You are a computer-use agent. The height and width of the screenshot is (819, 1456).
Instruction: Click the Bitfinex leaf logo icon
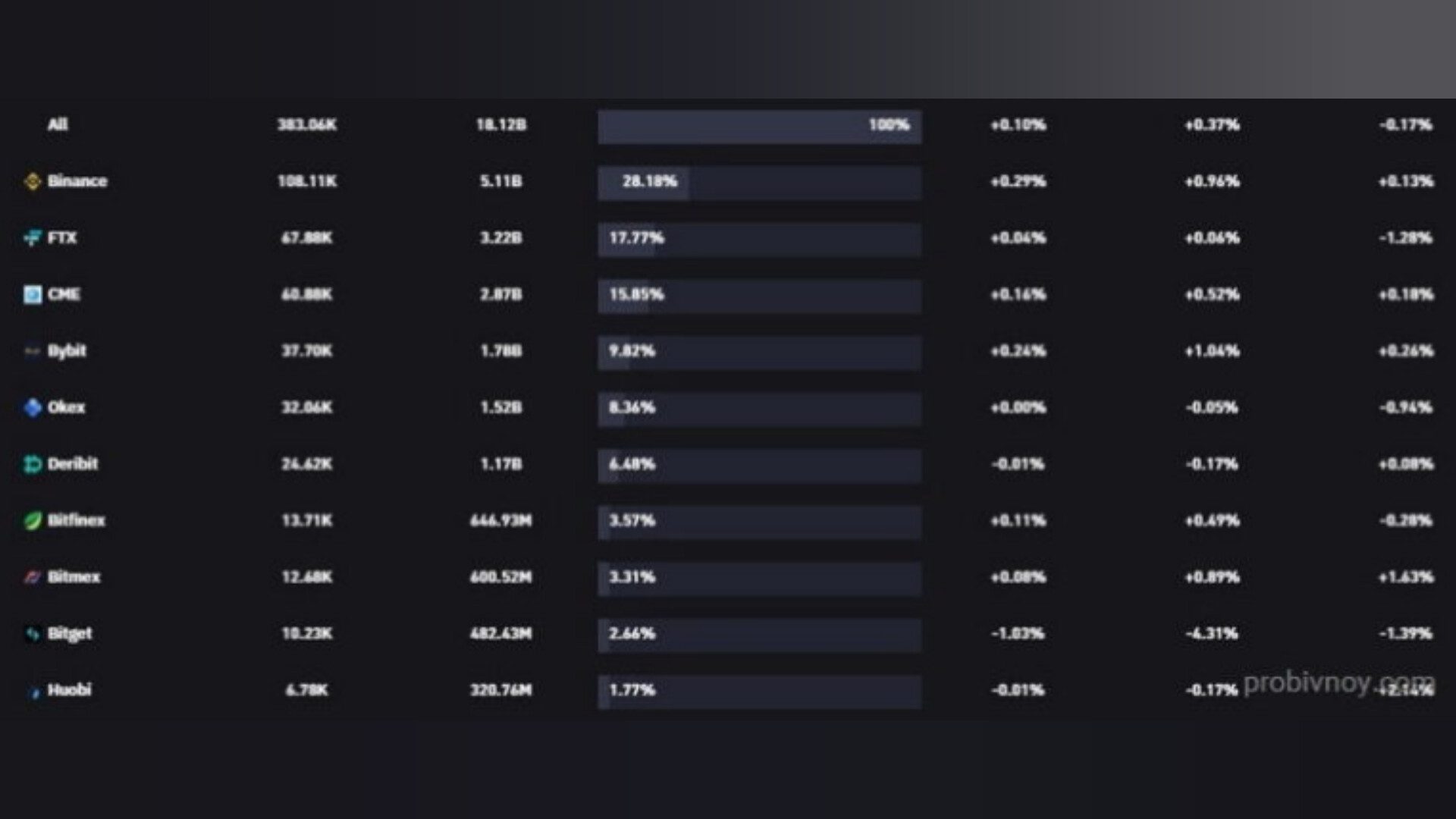tap(32, 521)
